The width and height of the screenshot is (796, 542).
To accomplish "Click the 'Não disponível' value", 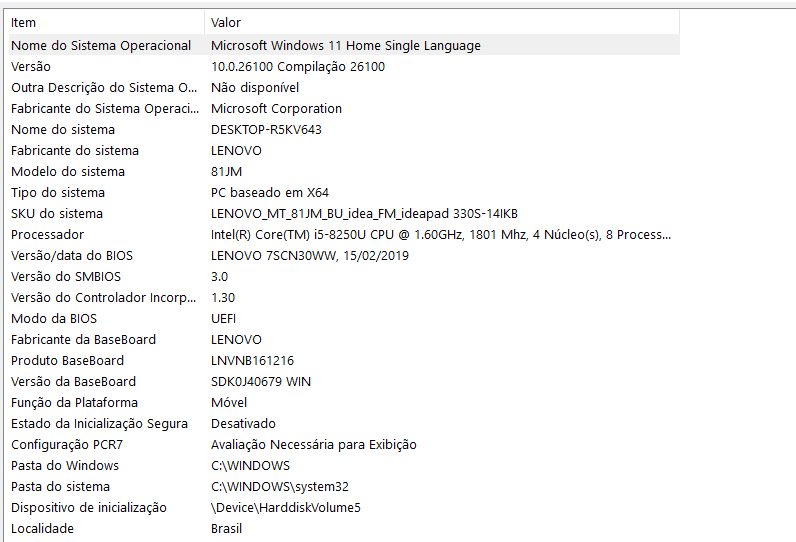I will [255, 87].
